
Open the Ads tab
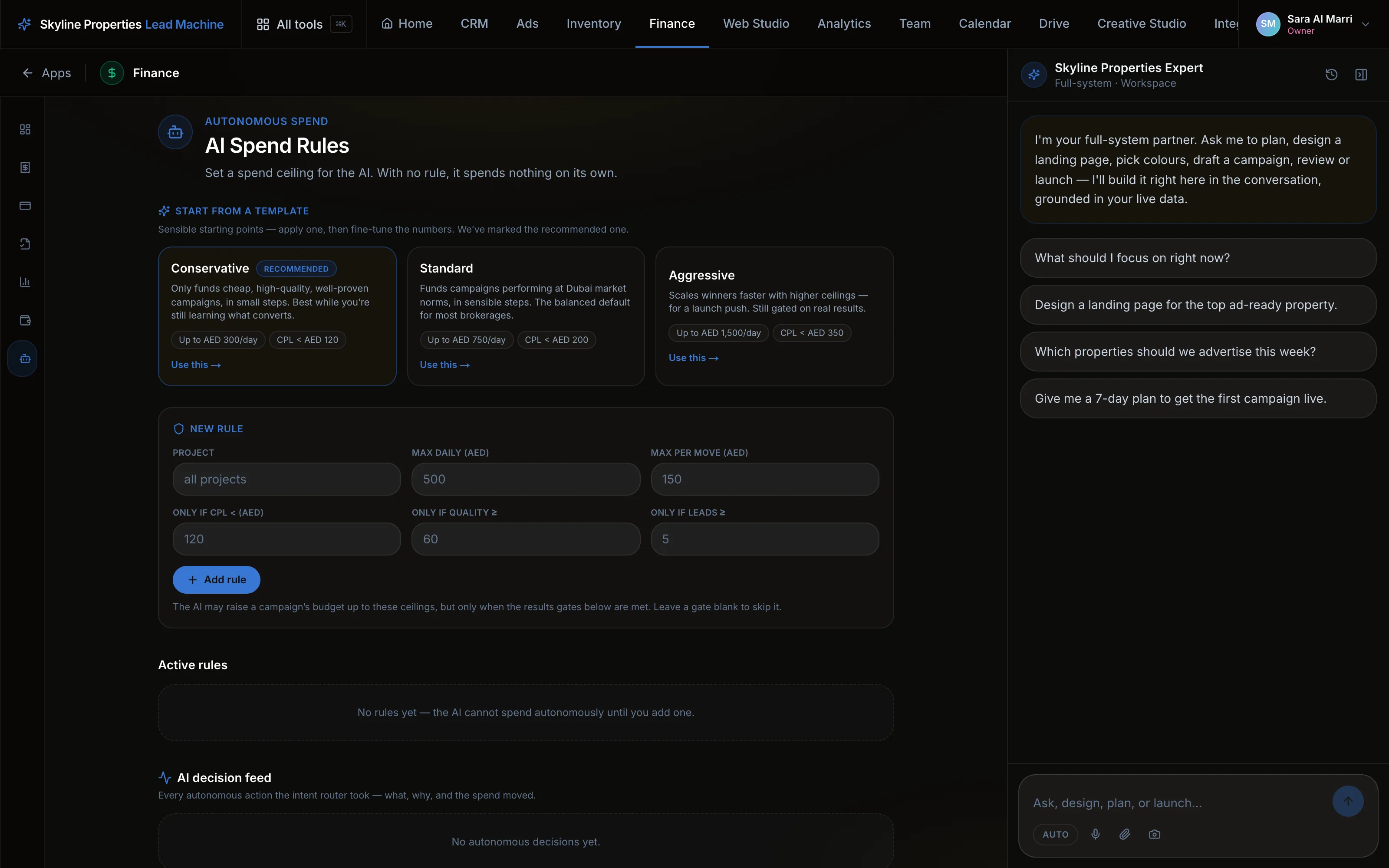coord(527,23)
